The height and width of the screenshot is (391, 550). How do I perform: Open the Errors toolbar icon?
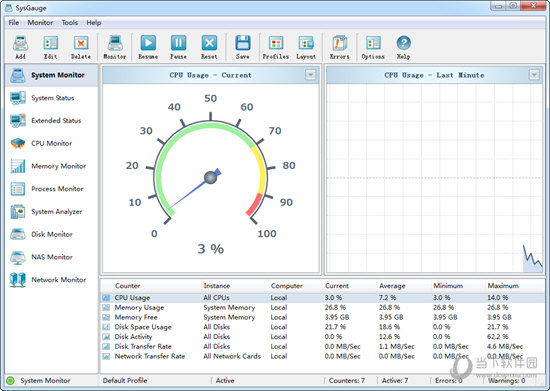pos(340,47)
